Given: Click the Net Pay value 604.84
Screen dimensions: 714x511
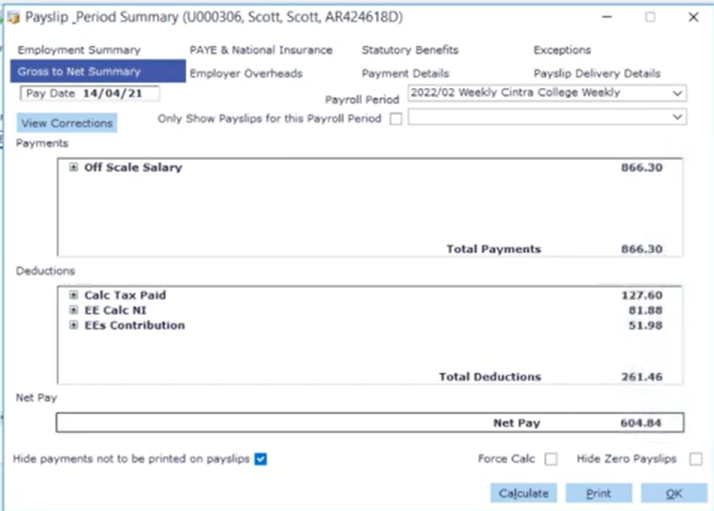Looking at the screenshot, I should tap(641, 423).
